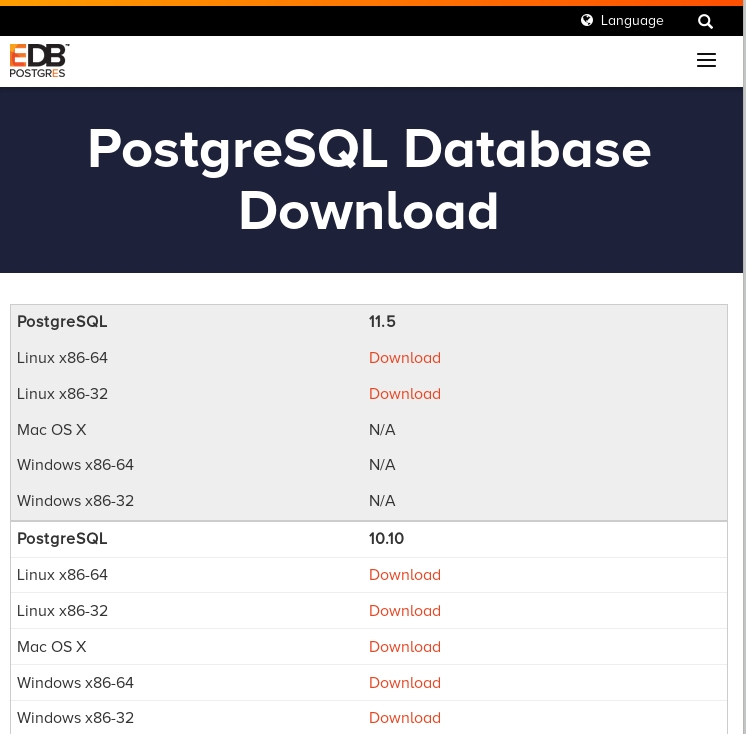746x734 pixels.
Task: Download PostgreSQL 10.10 for Windows x86-32
Action: click(404, 718)
